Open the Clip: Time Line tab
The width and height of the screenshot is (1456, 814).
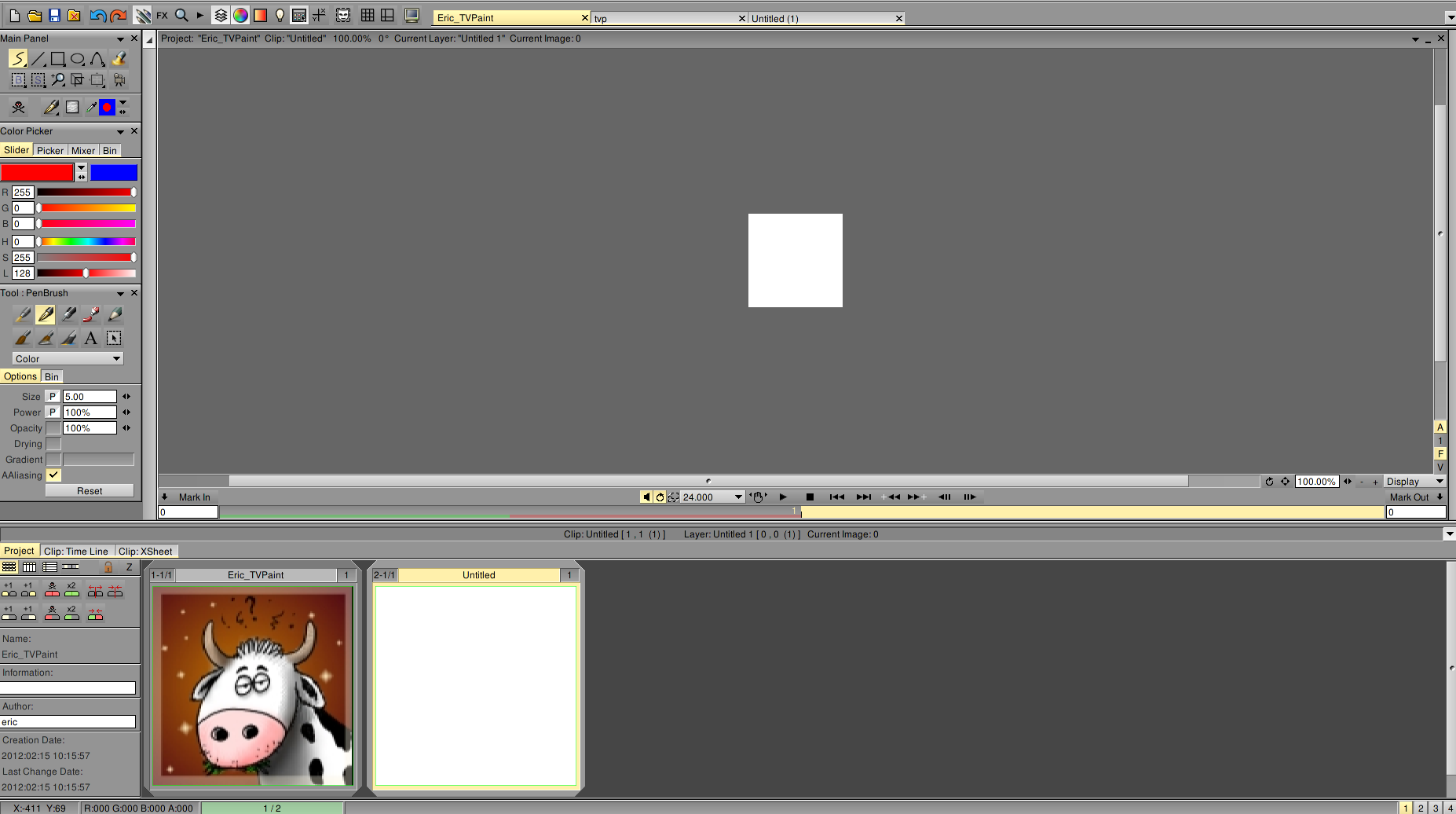click(76, 551)
